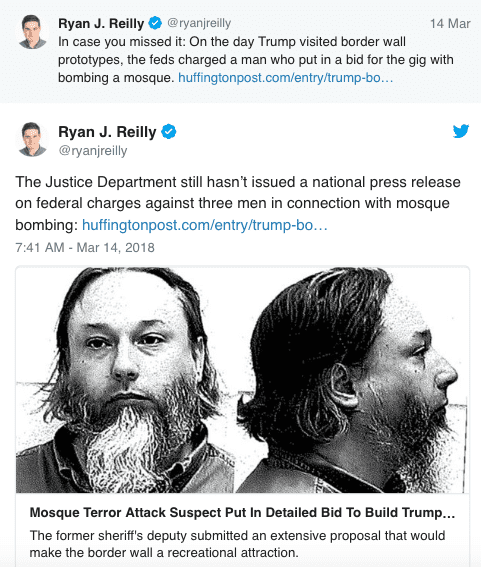This screenshot has width=481, height=567.
Task: Open the front-facing mugshot image in card
Action: [x=125, y=380]
